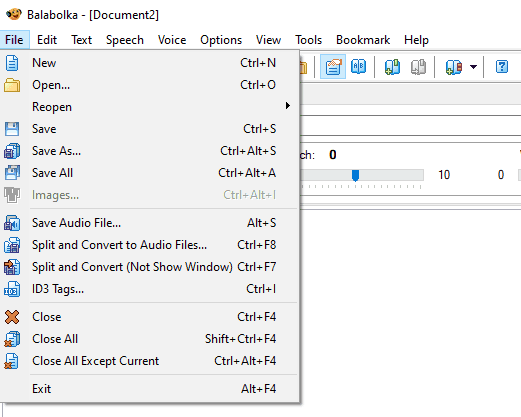The height and width of the screenshot is (417, 521).
Task: Open the Speech menu
Action: (x=125, y=40)
